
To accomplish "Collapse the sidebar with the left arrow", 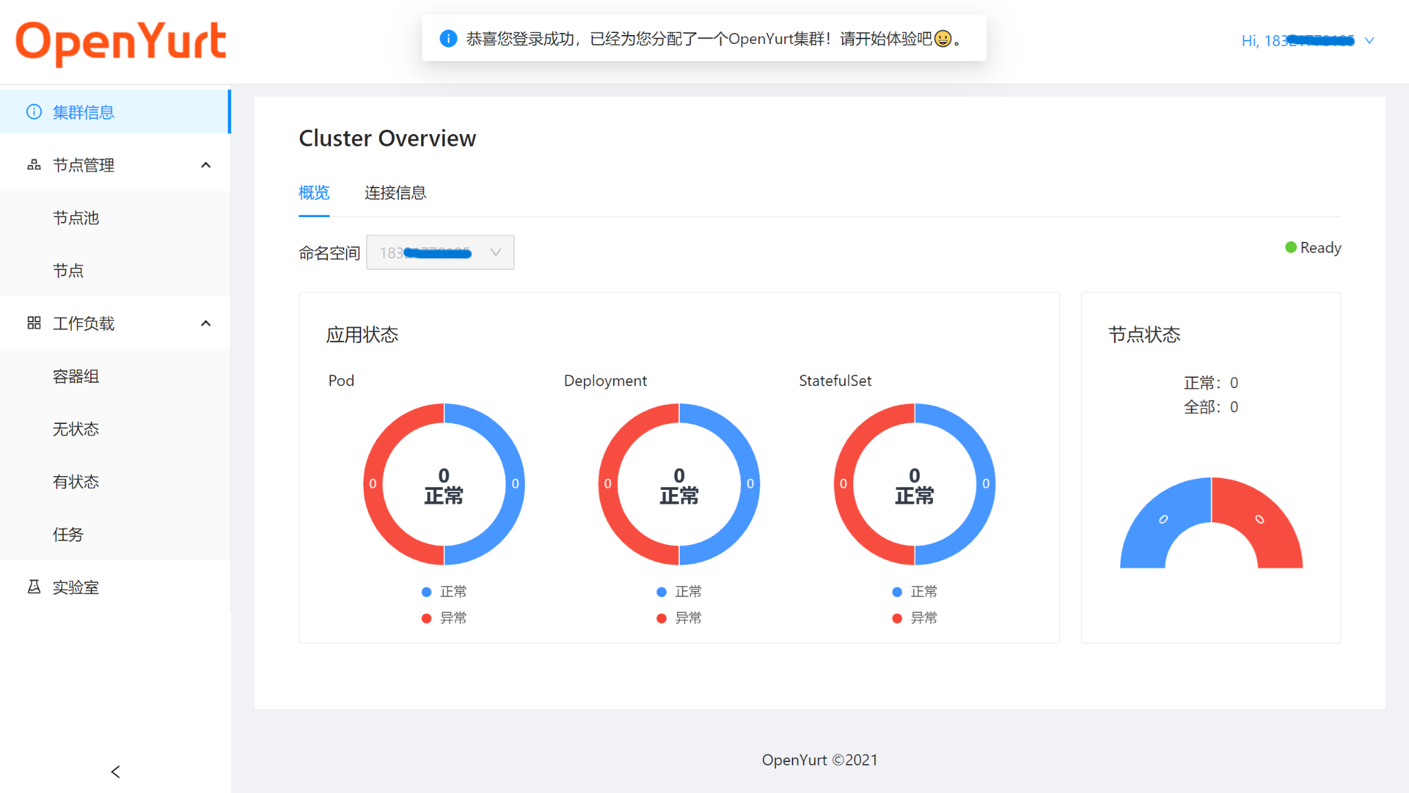I will tap(115, 771).
